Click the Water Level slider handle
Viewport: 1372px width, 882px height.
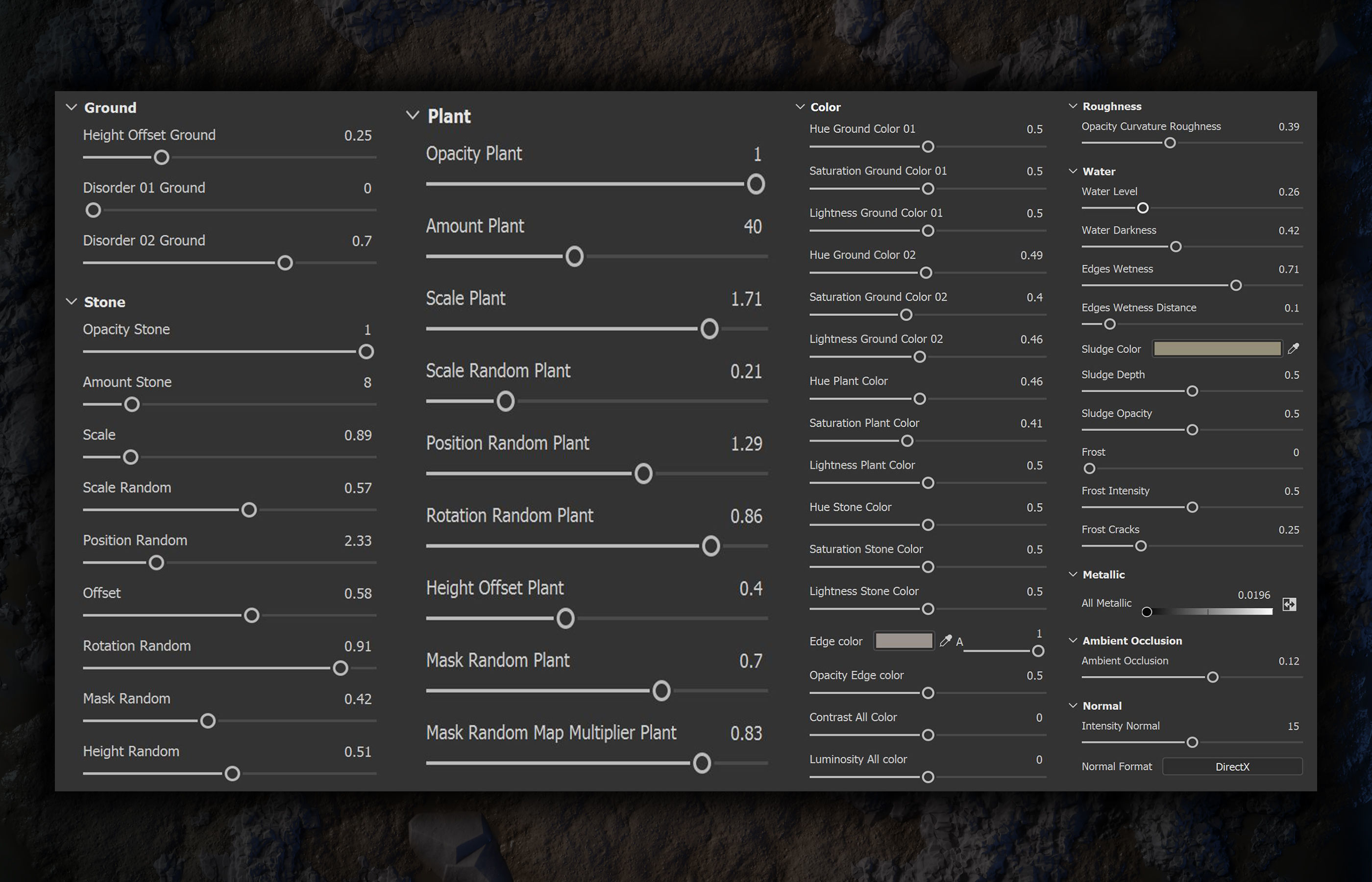coord(1142,208)
